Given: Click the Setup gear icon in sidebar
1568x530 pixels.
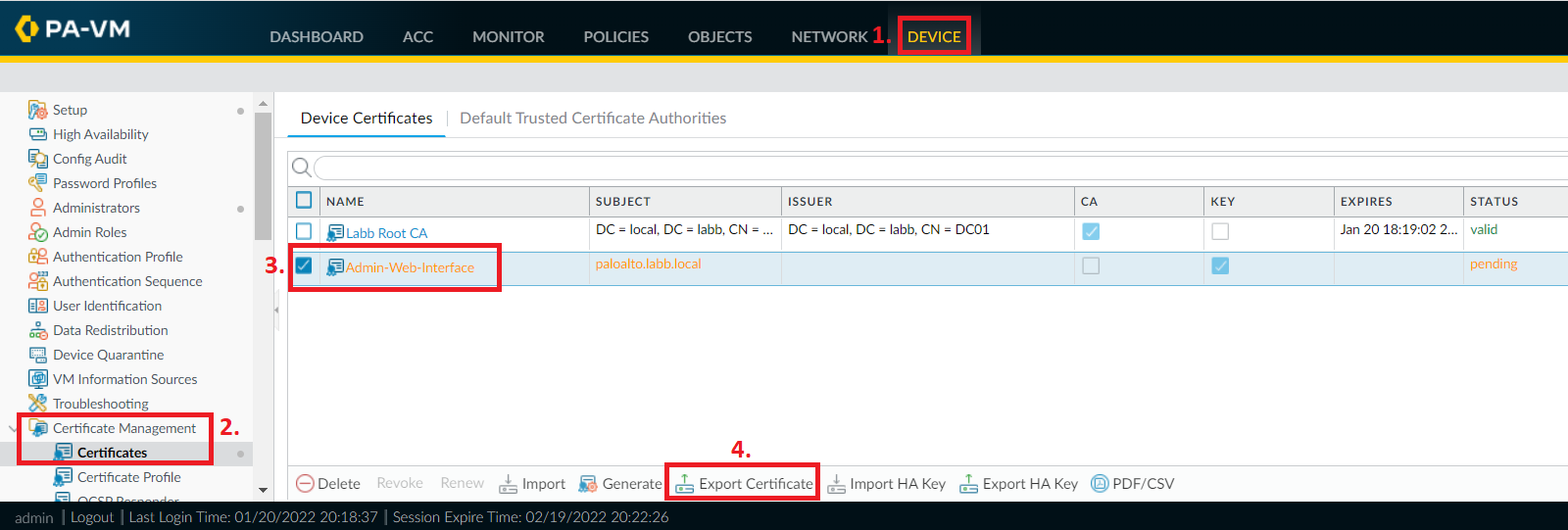Looking at the screenshot, I should pos(38,110).
